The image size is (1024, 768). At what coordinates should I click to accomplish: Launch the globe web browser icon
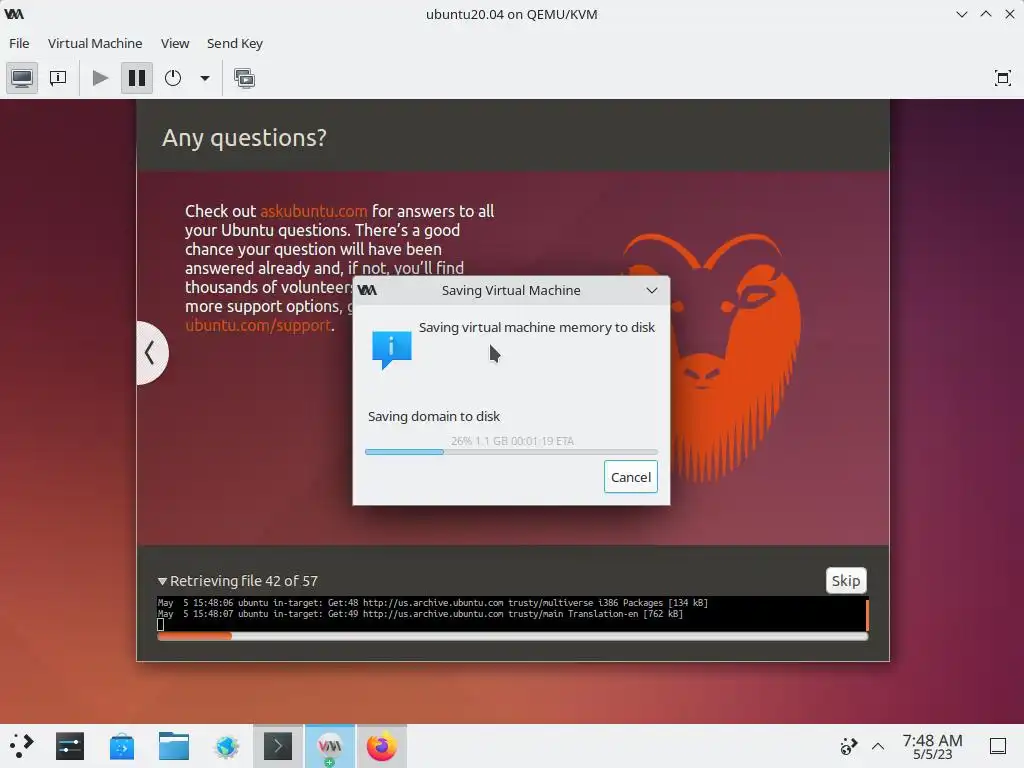tap(226, 746)
